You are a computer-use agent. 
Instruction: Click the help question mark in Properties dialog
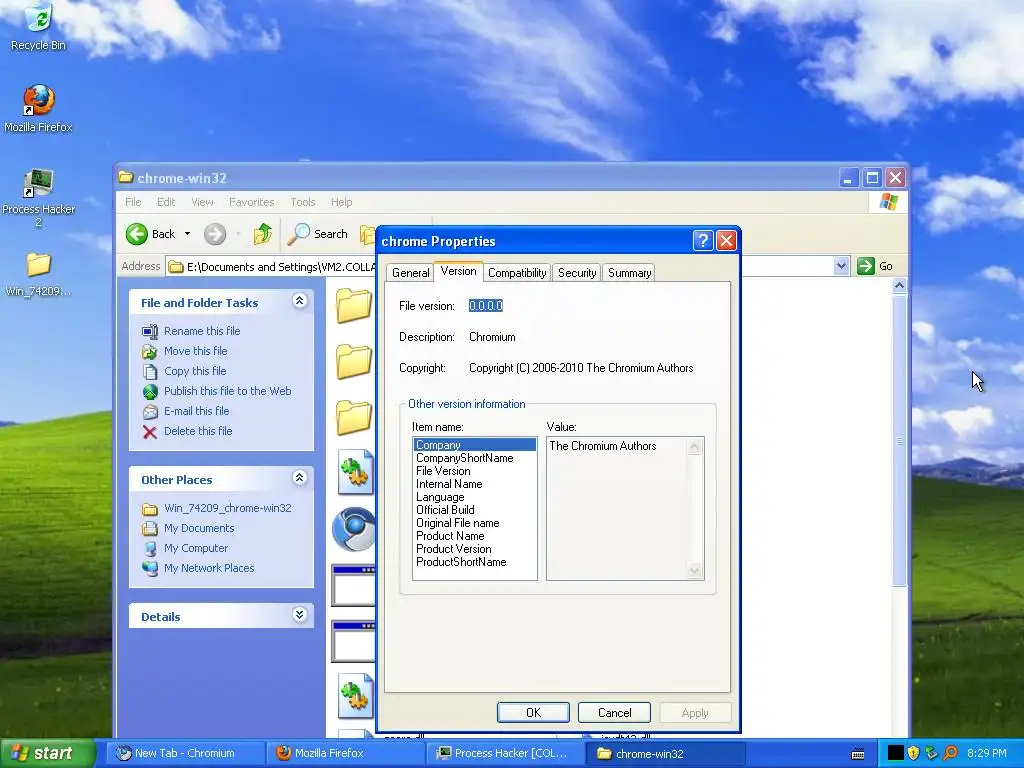click(x=702, y=241)
